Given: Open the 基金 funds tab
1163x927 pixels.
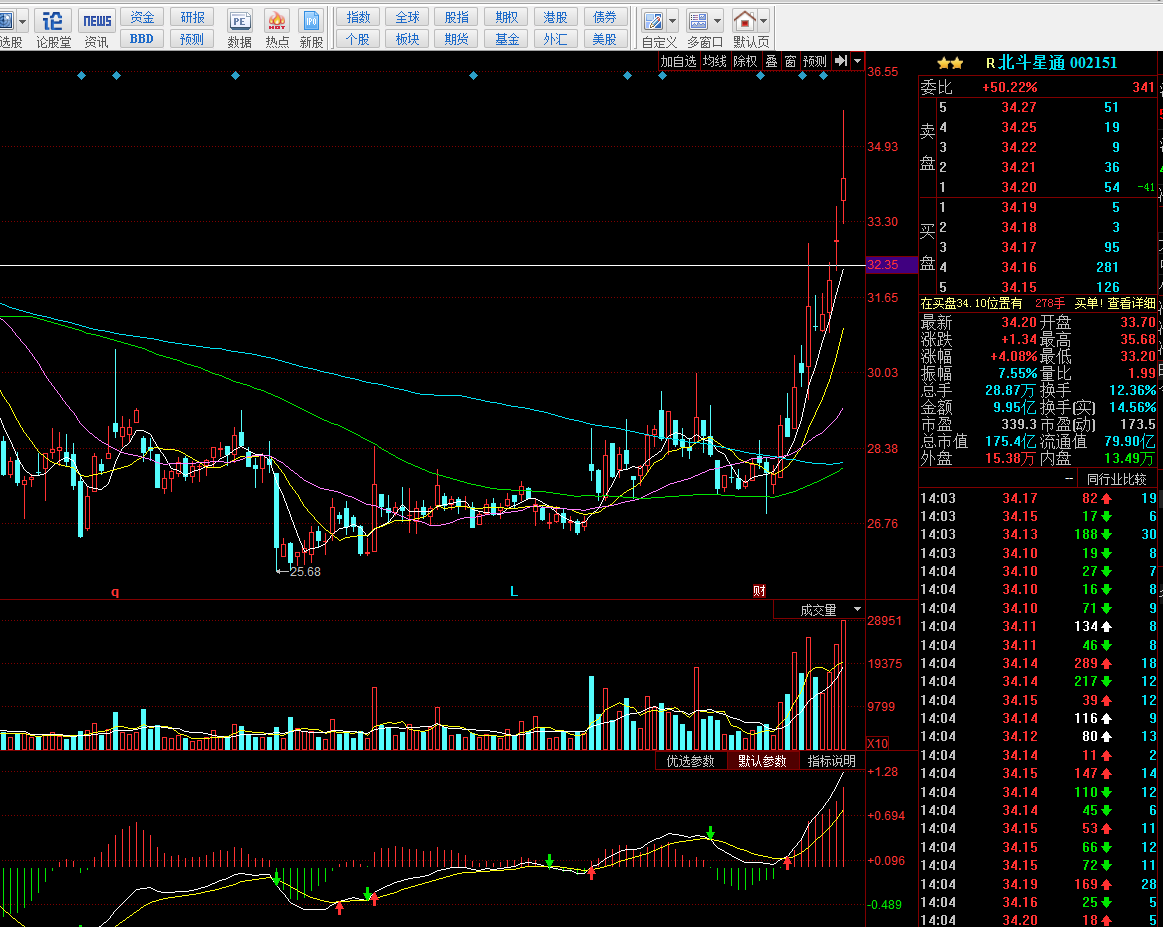Looking at the screenshot, I should click(x=507, y=39).
